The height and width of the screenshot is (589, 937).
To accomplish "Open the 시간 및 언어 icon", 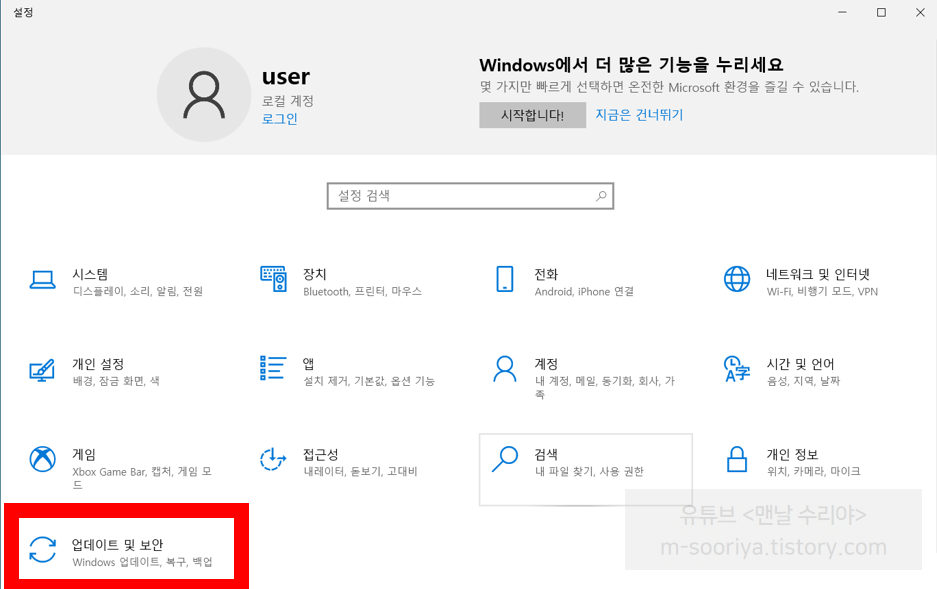I will click(737, 369).
